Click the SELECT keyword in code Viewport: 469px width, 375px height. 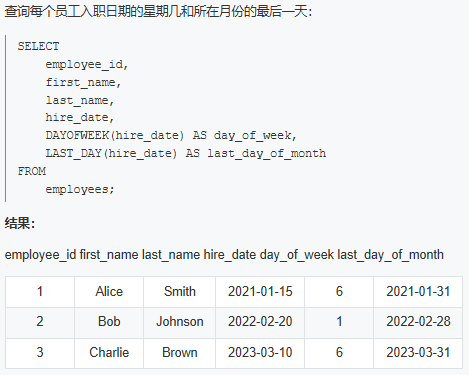[38, 46]
